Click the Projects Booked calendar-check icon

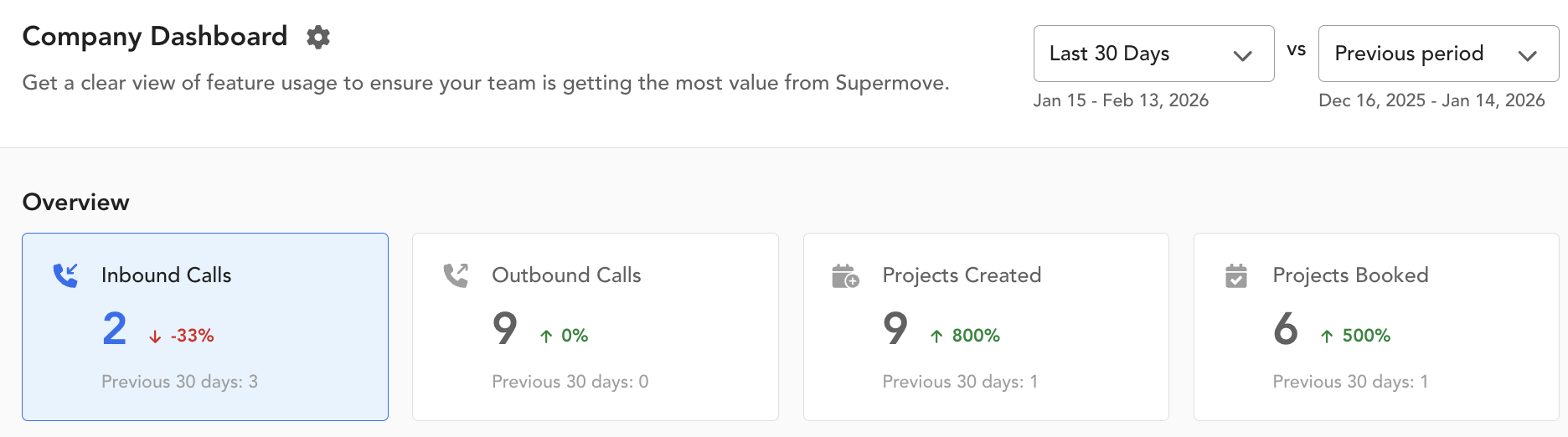(x=1236, y=275)
